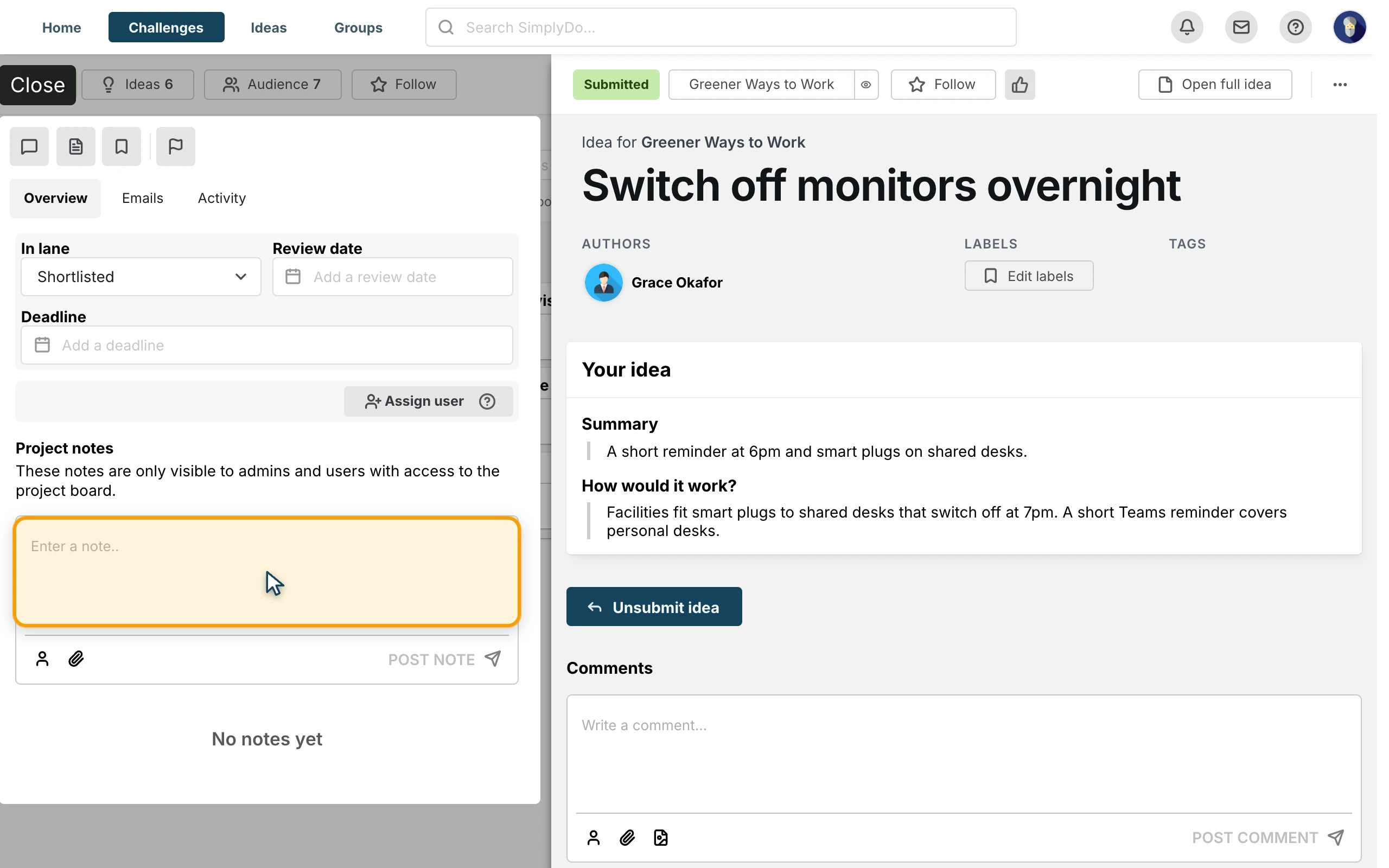Click the comments speech bubble icon in side panel

[29, 146]
